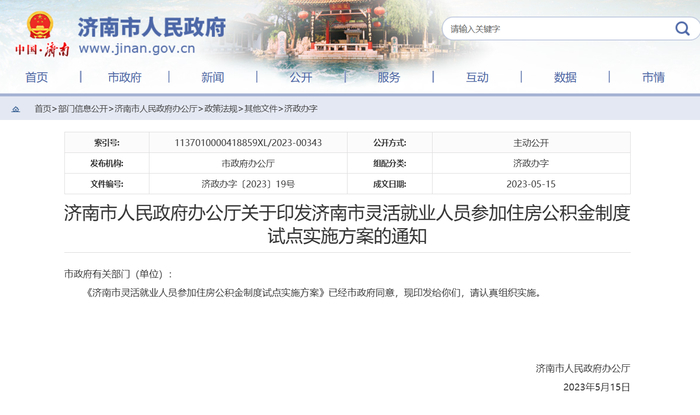Open the 首页 navigation menu item
Image resolution: width=700 pixels, height=415 pixels.
click(x=37, y=77)
